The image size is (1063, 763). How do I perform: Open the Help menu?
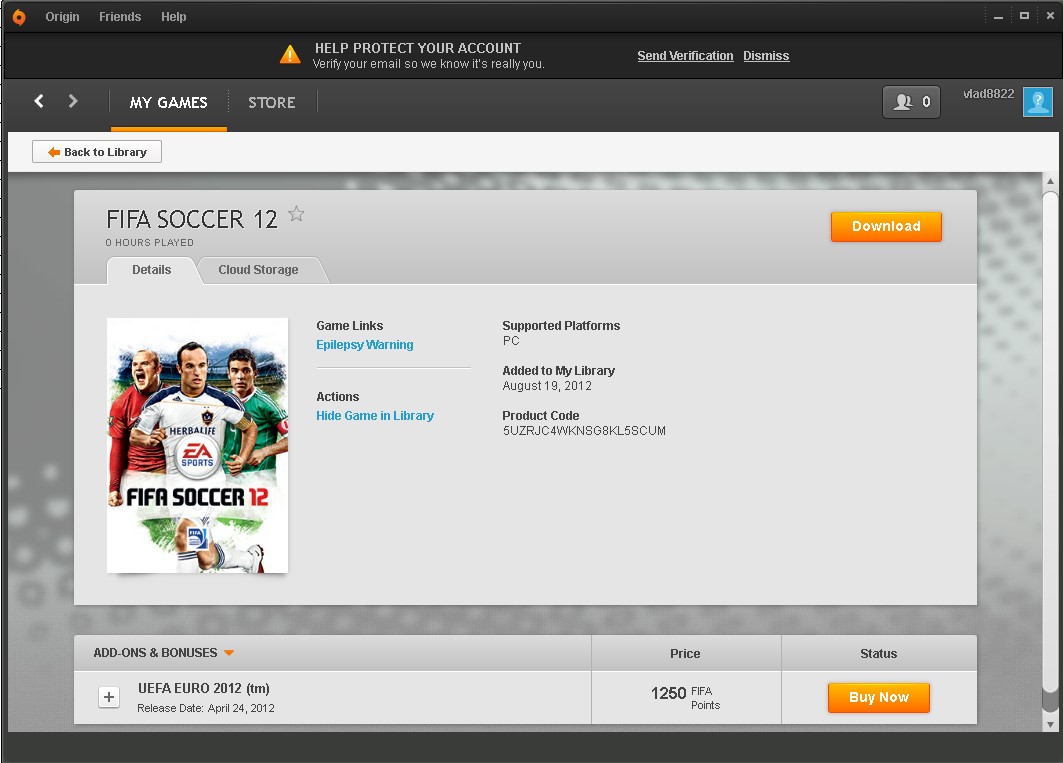click(x=174, y=17)
